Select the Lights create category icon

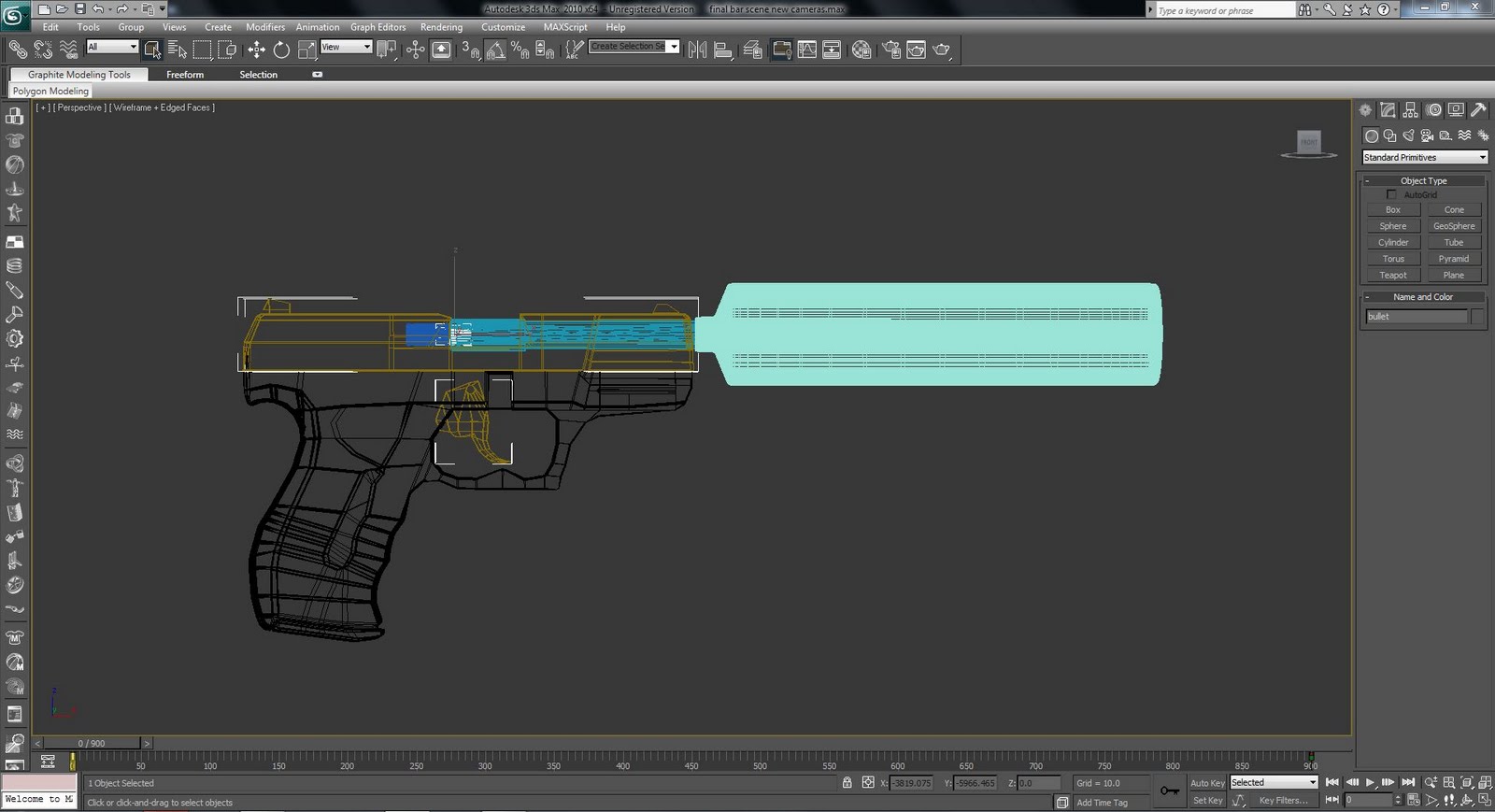click(x=1408, y=135)
